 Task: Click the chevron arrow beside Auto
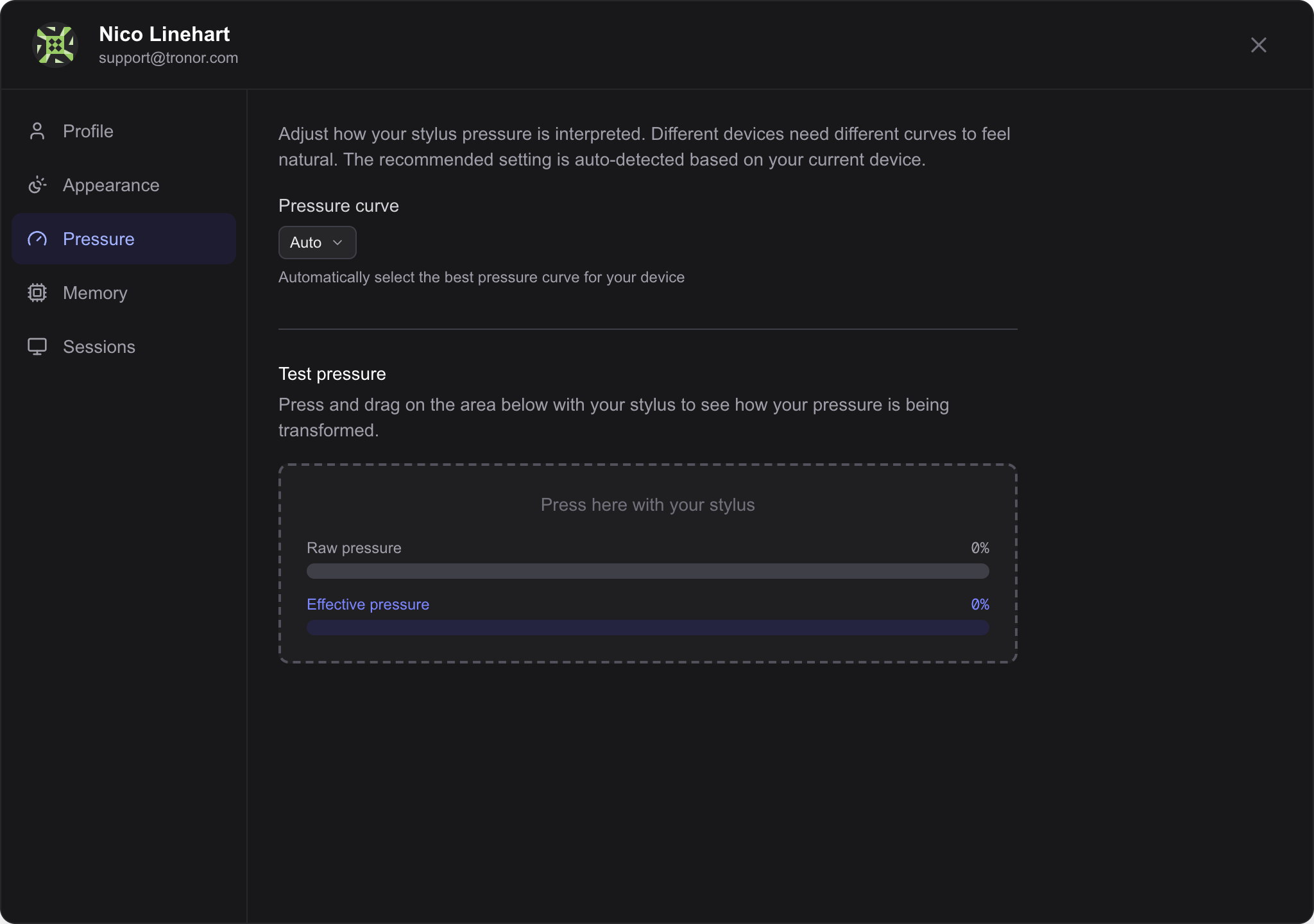click(337, 243)
